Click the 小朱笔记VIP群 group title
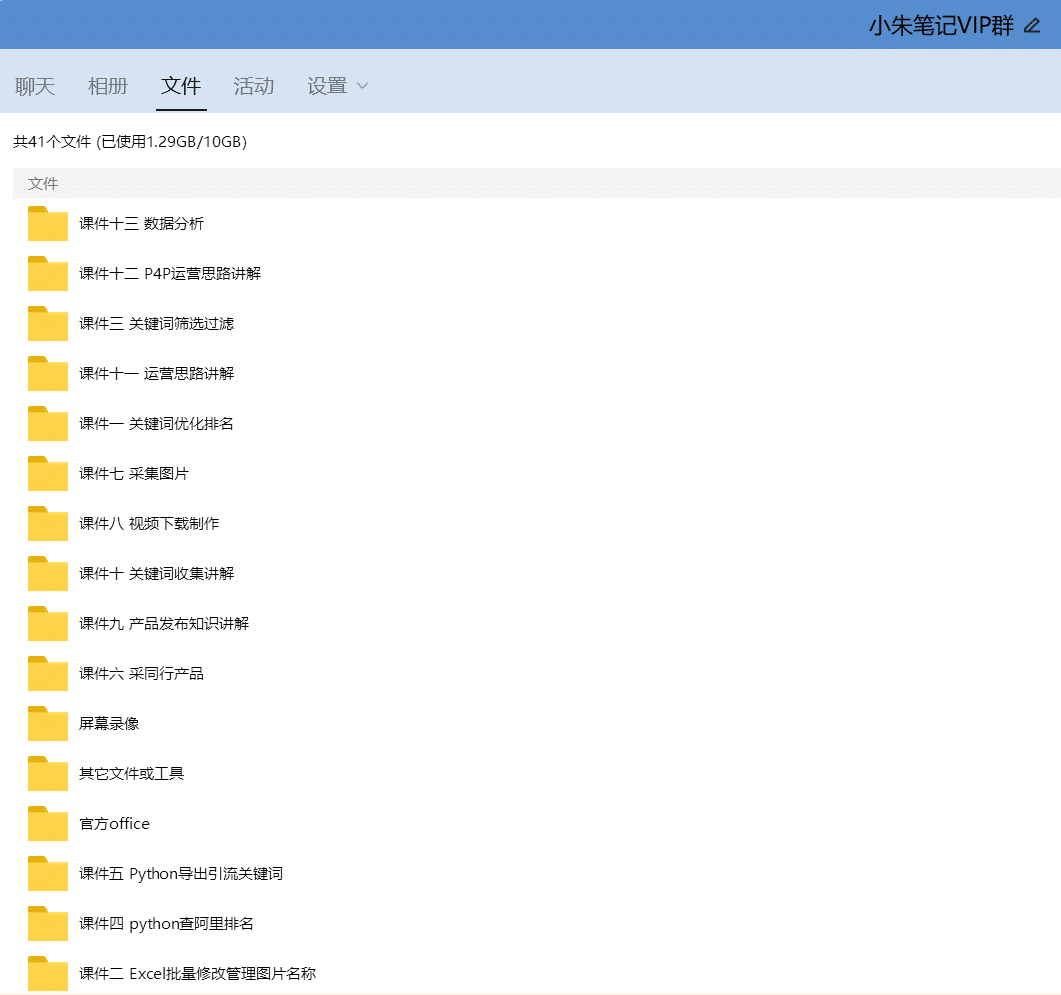Screen dimensions: 1061x995 [940, 27]
